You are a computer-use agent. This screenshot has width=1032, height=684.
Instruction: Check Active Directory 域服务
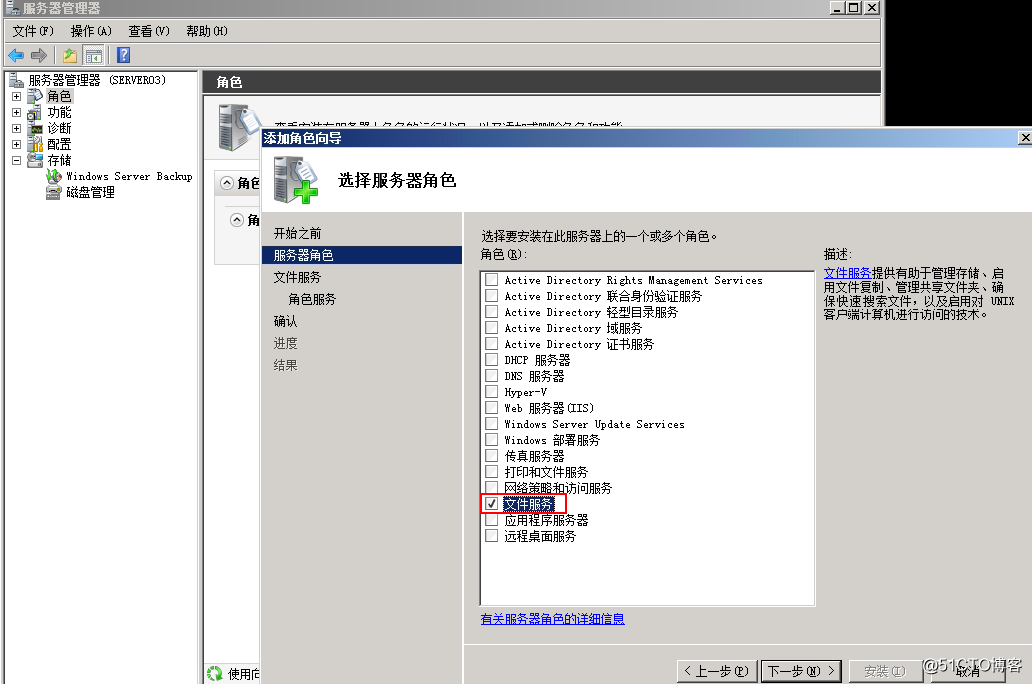pos(492,328)
